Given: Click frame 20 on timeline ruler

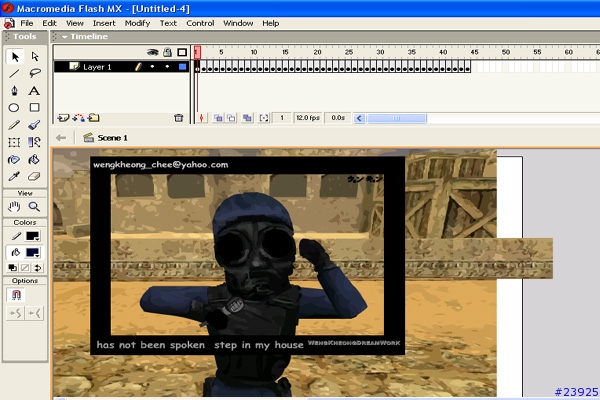Looking at the screenshot, I should (x=317, y=52).
